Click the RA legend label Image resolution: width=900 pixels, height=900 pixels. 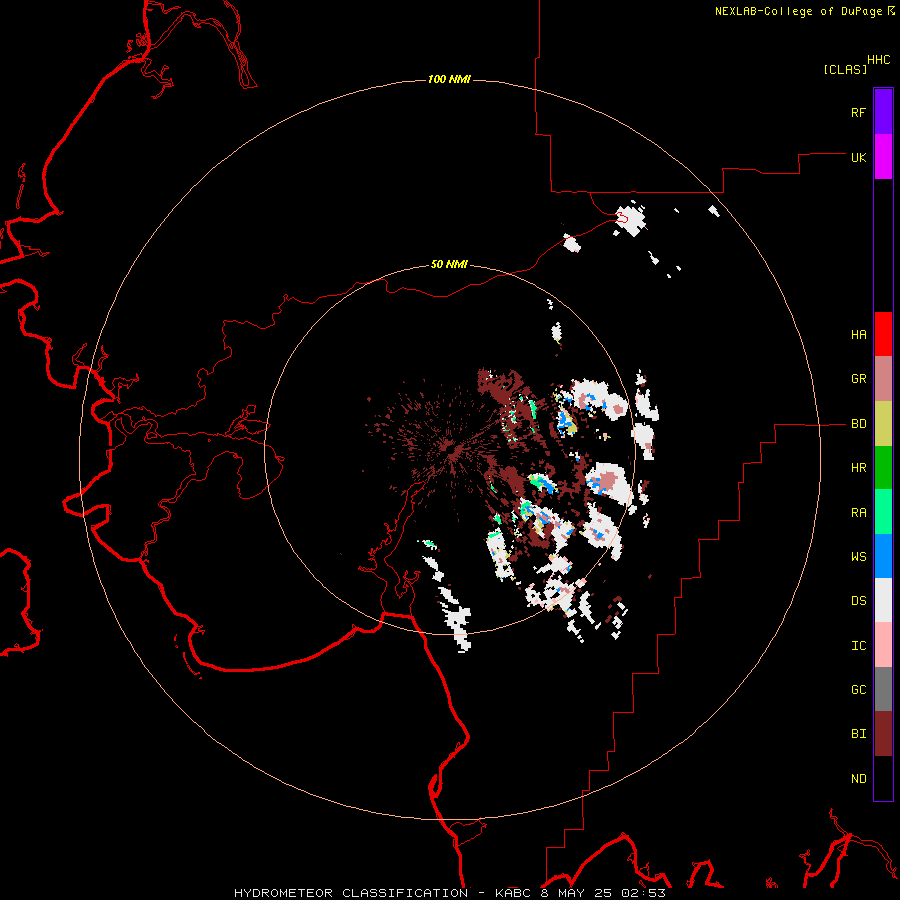pos(858,513)
